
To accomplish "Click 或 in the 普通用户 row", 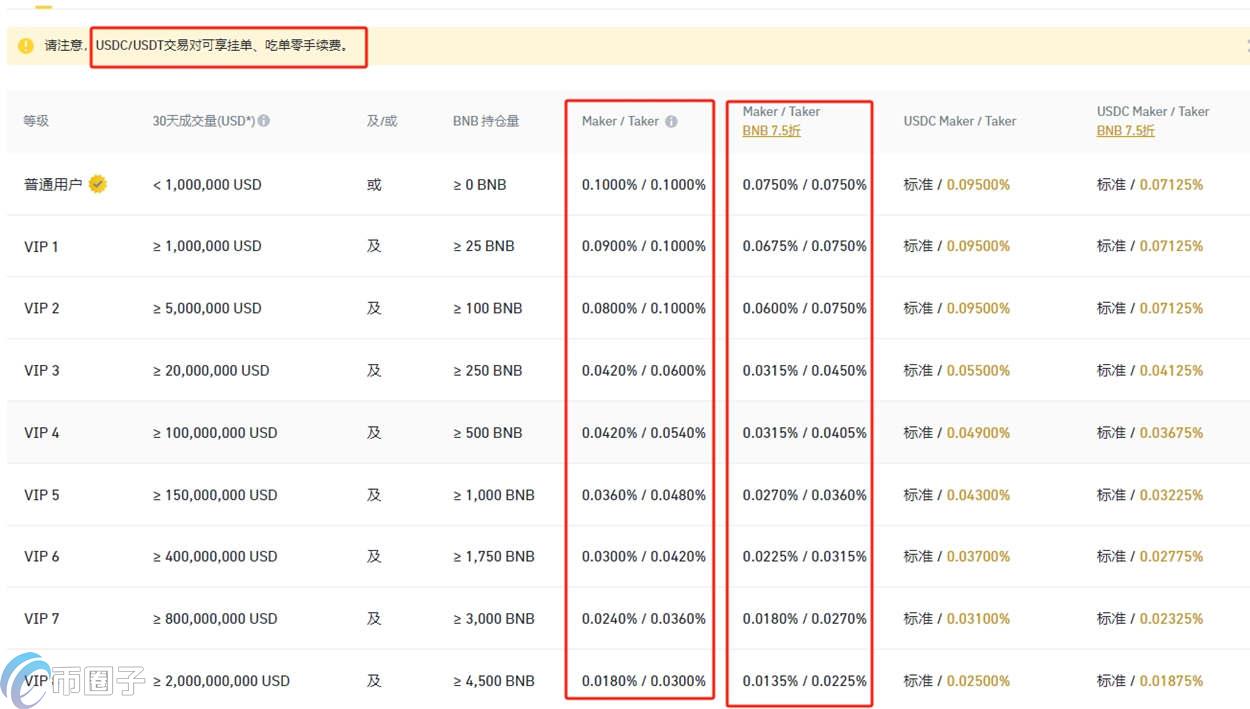I will pos(374,184).
